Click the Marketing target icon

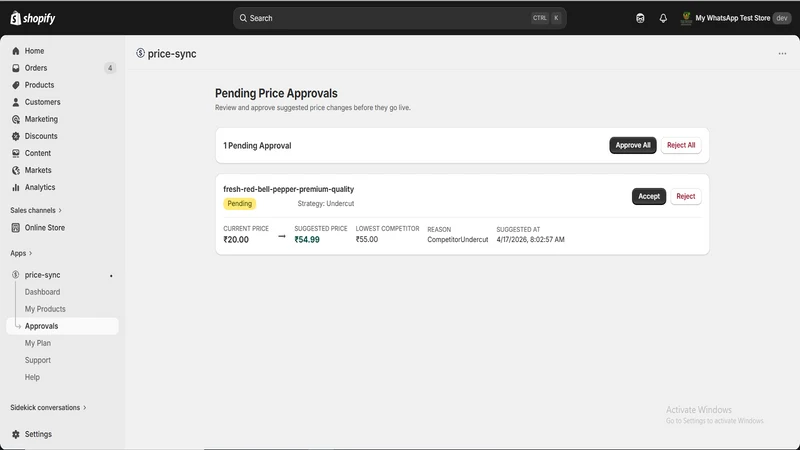coord(16,119)
